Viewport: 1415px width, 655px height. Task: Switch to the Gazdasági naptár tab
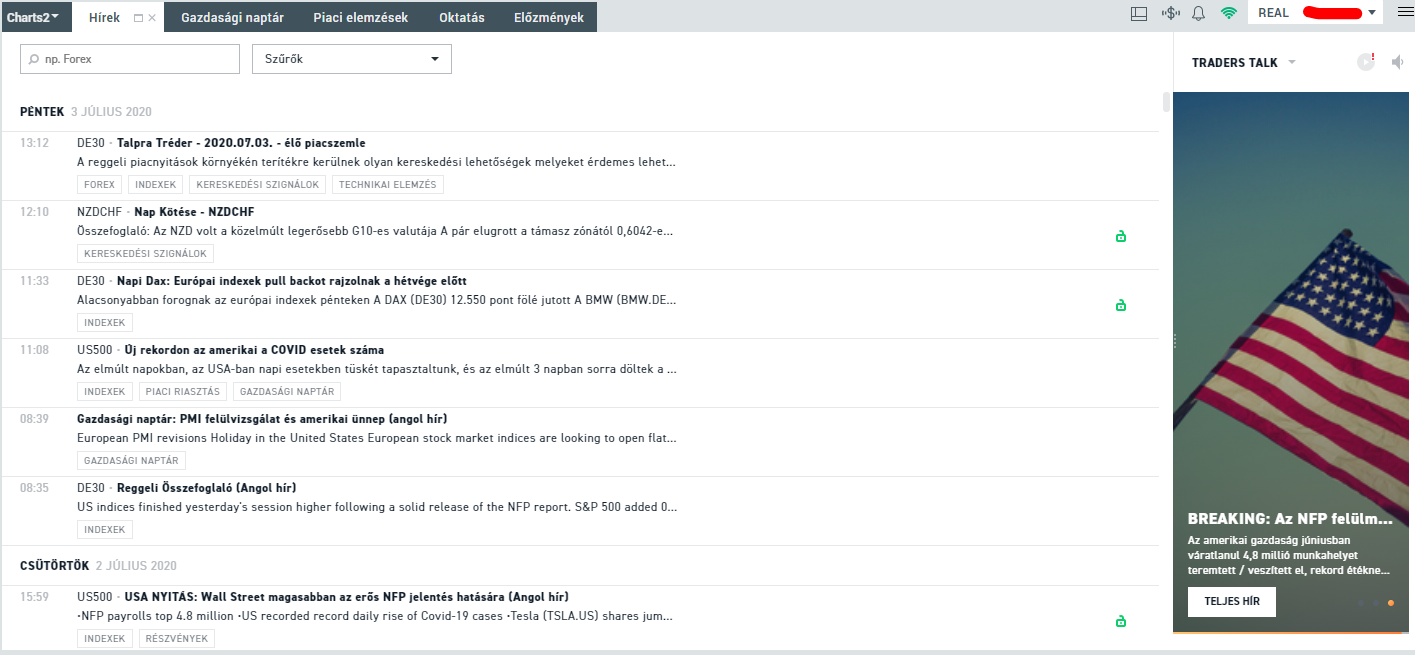click(232, 17)
